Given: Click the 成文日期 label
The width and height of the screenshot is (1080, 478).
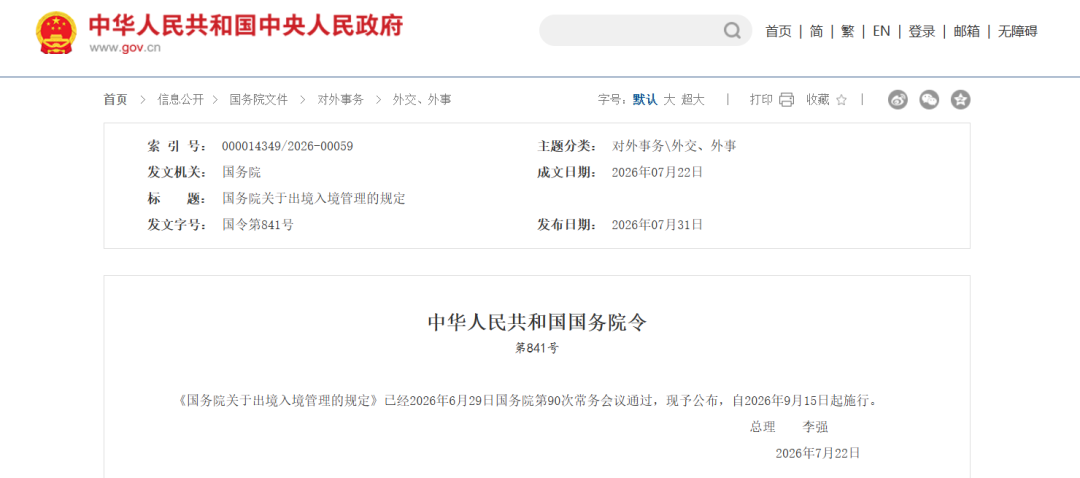Looking at the screenshot, I should (x=568, y=173).
